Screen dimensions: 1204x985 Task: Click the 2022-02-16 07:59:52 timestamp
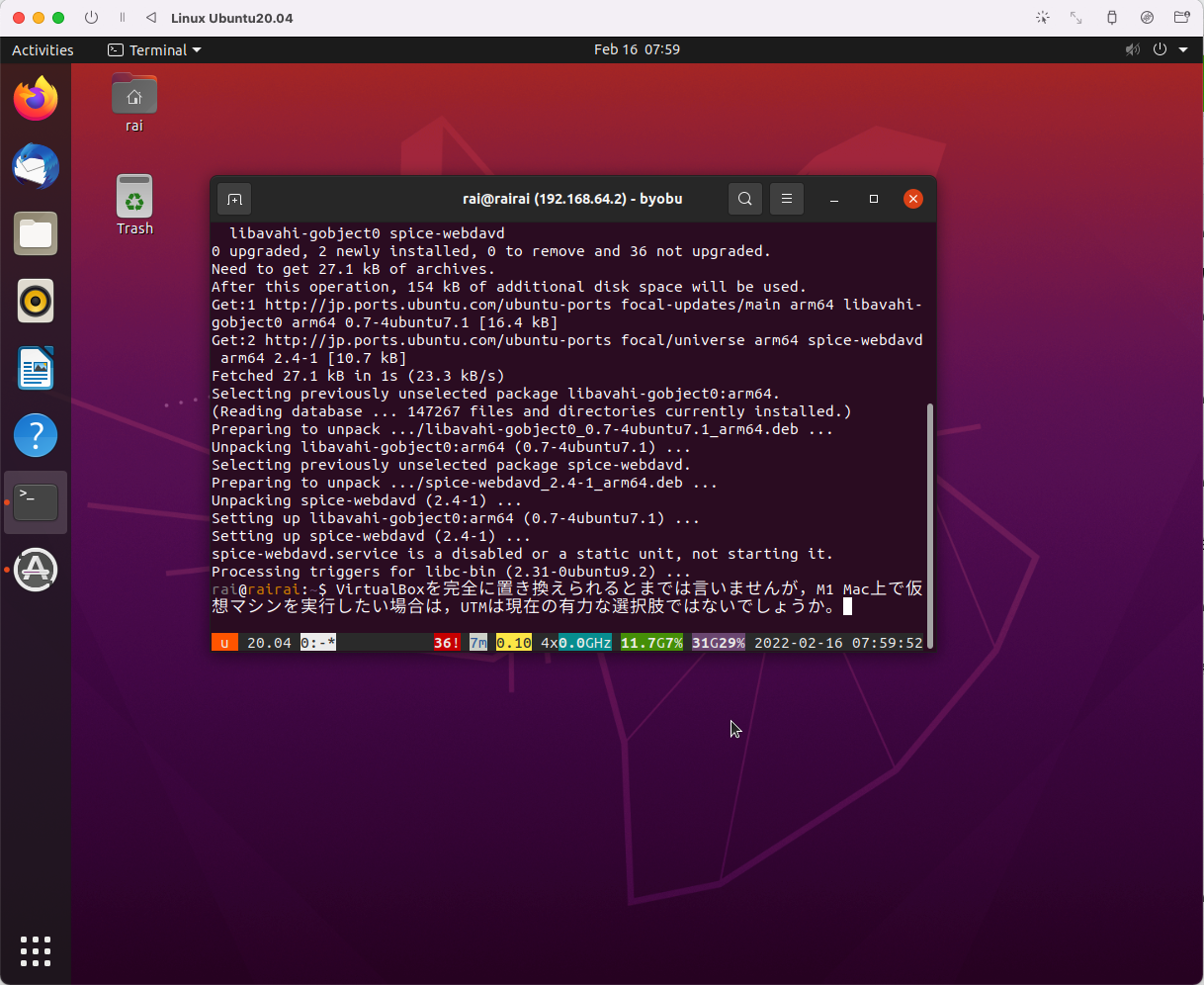point(838,643)
